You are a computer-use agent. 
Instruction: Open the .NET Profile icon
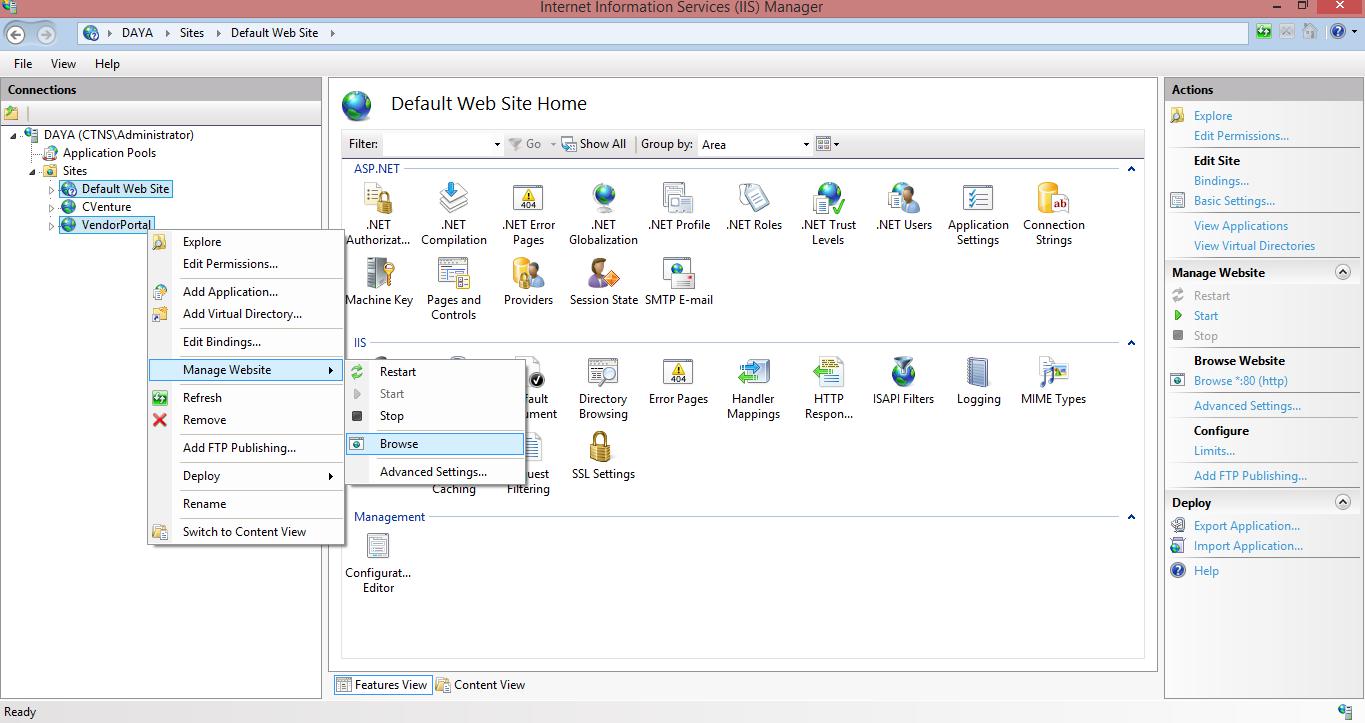[x=678, y=207]
